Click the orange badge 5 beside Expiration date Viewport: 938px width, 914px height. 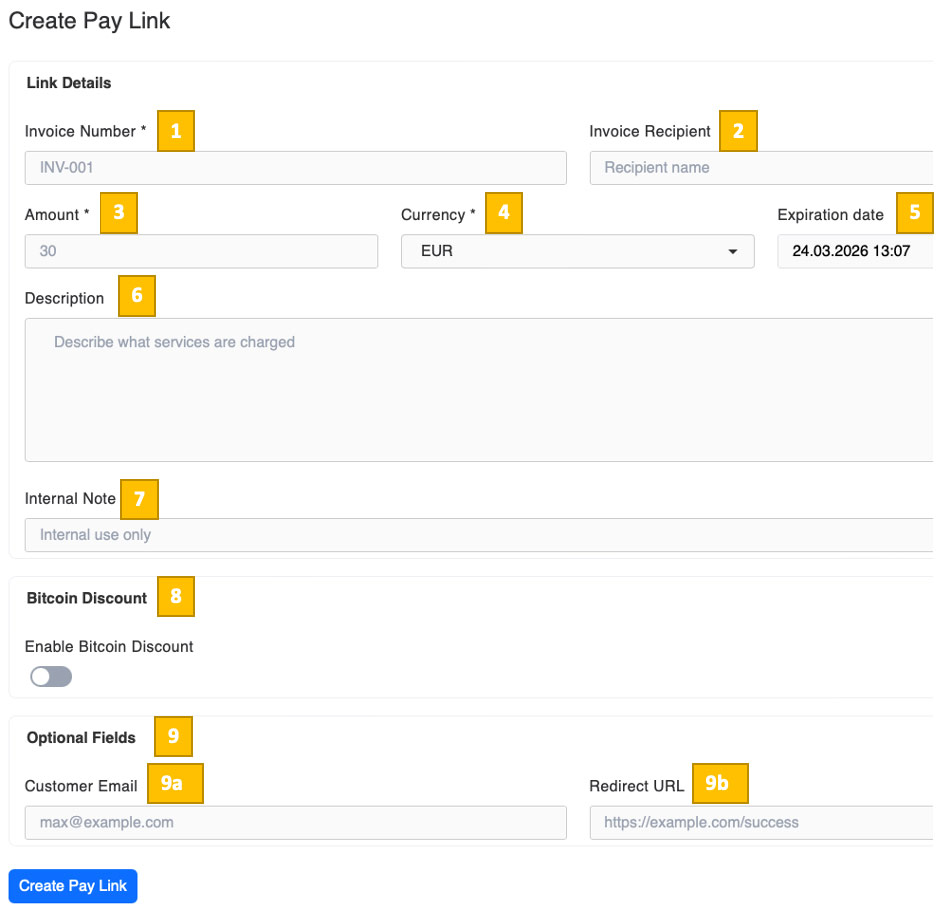click(x=915, y=213)
